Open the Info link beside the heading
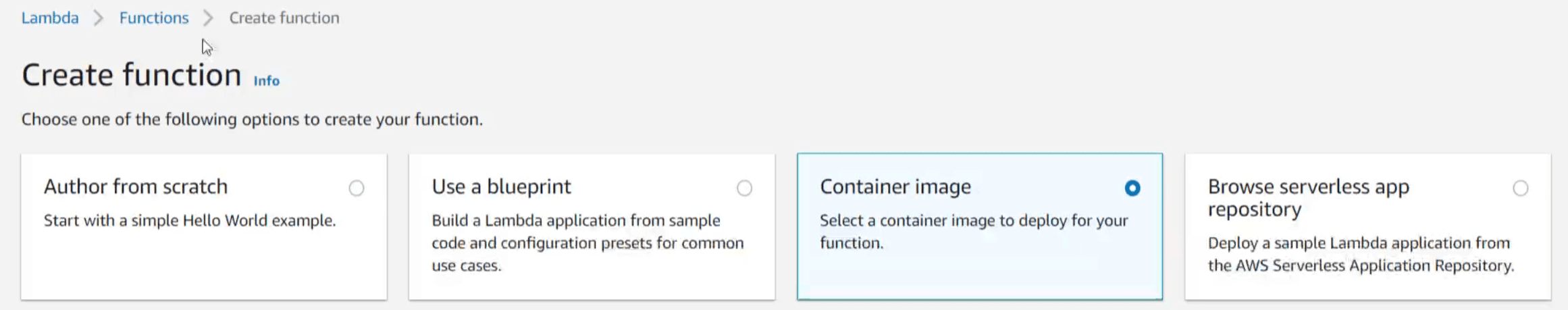 click(266, 81)
